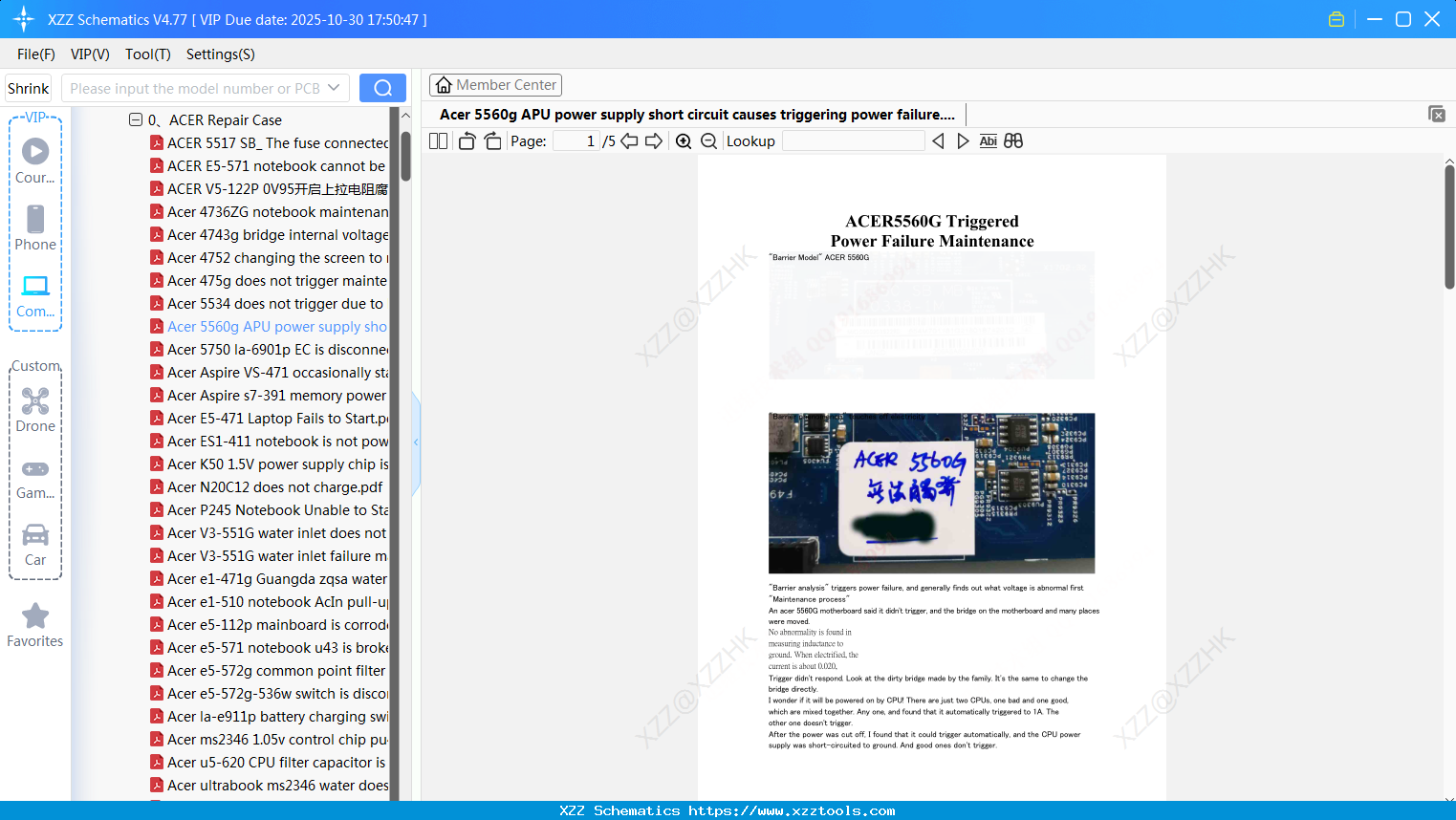The width and height of the screenshot is (1456, 820).
Task: Open ACER E5-571 notebook cannot be file
Action: (x=269, y=166)
